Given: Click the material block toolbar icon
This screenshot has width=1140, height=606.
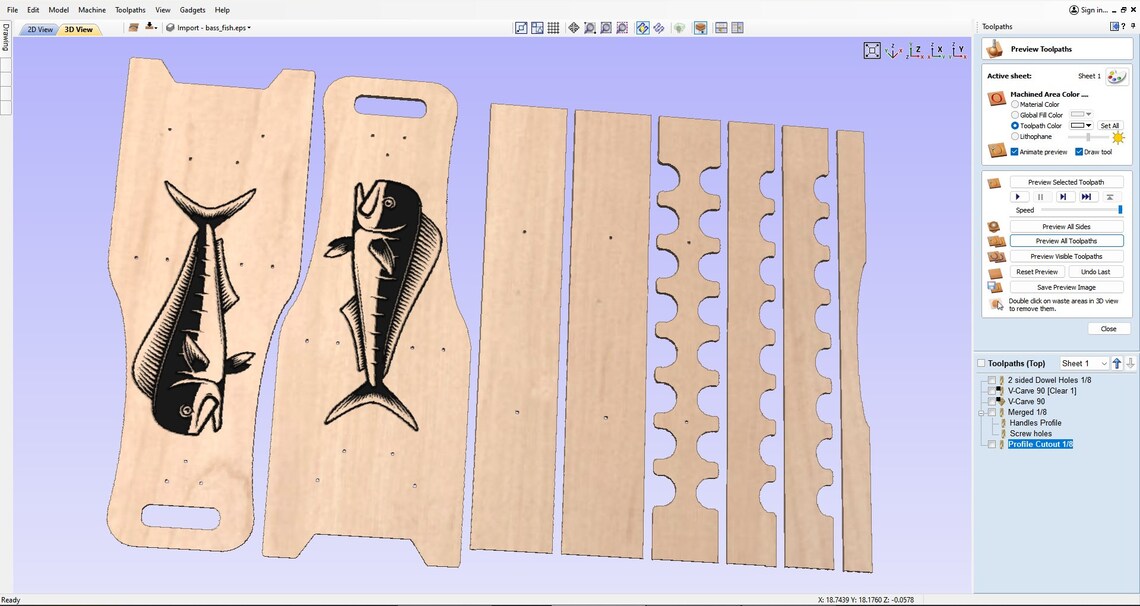Looking at the screenshot, I should (x=700, y=27).
